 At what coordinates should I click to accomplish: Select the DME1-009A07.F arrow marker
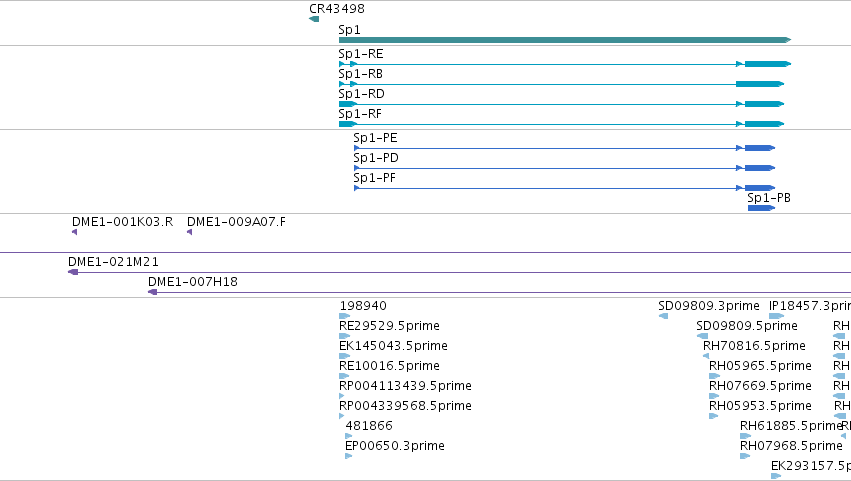point(189,232)
